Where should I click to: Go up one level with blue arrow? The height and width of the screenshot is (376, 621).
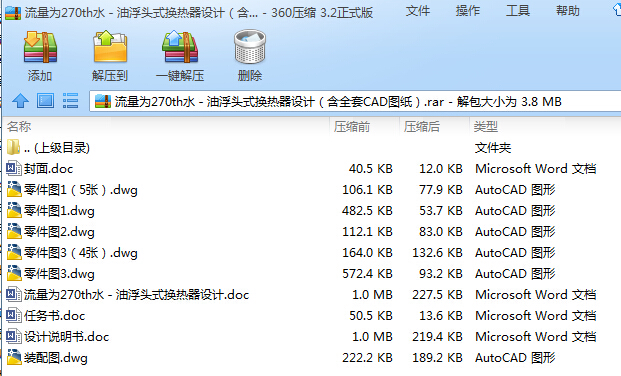pos(20,101)
